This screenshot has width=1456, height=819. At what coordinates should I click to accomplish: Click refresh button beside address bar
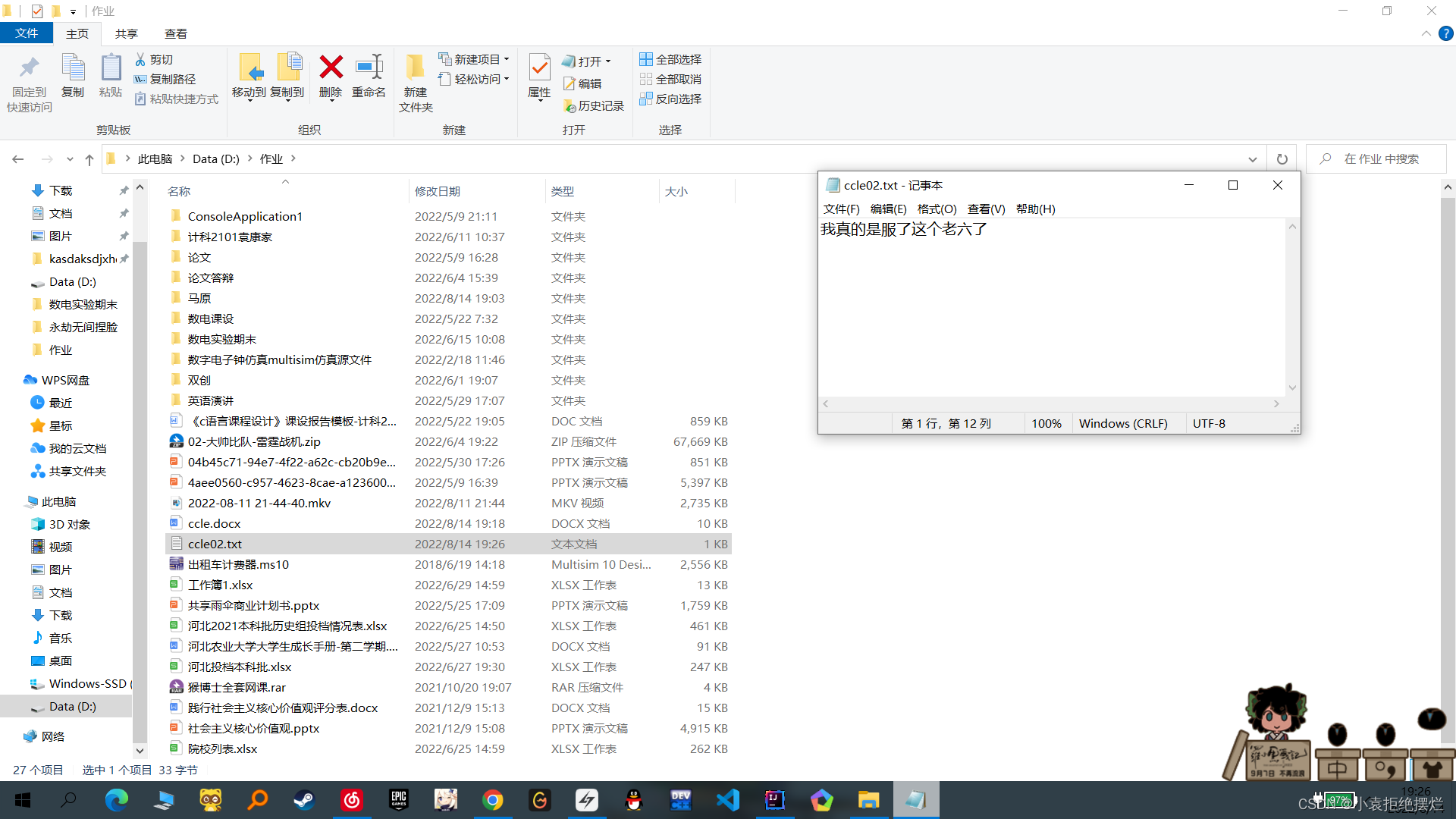[1282, 159]
